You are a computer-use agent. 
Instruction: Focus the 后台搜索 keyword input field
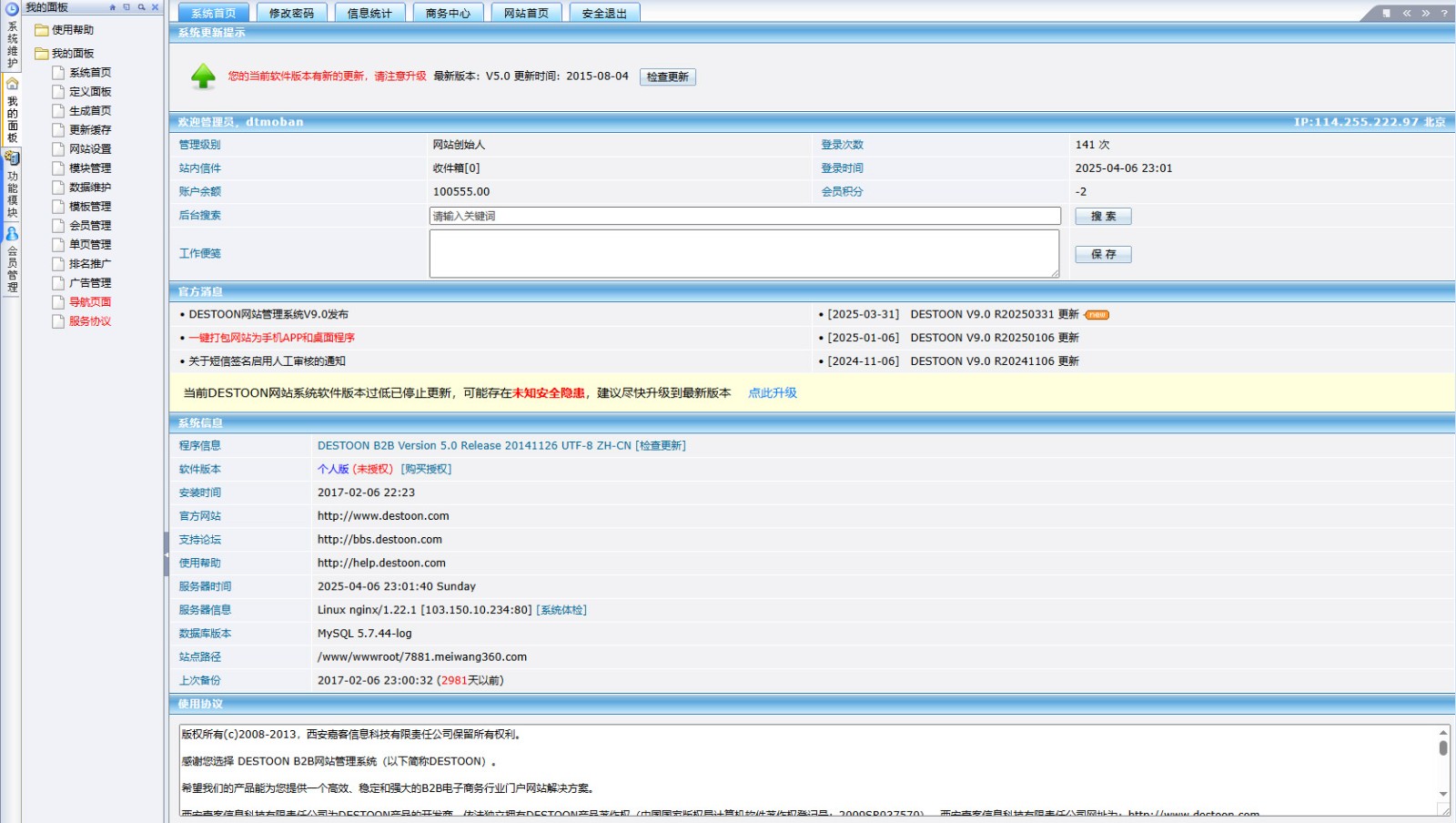click(x=744, y=216)
